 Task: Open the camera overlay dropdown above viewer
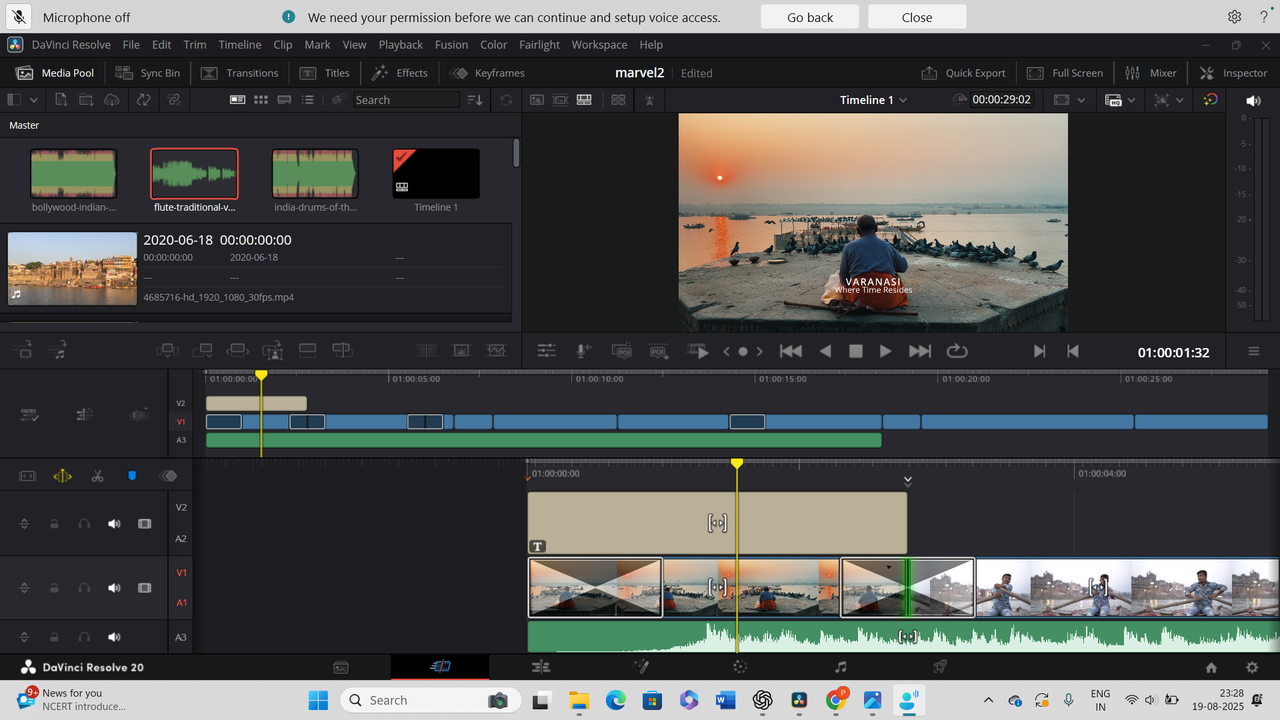pyautogui.click(x=1120, y=100)
